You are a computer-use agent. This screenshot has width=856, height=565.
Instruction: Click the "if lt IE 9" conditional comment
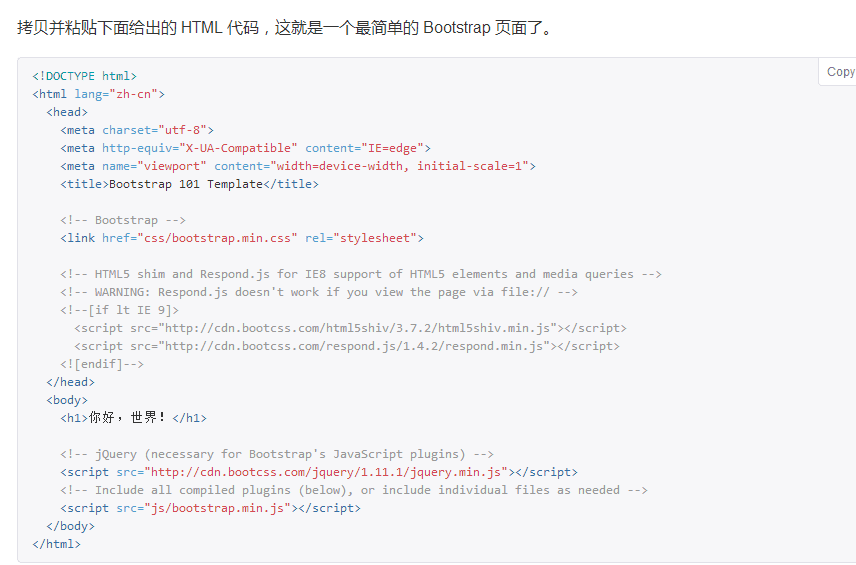point(119,310)
